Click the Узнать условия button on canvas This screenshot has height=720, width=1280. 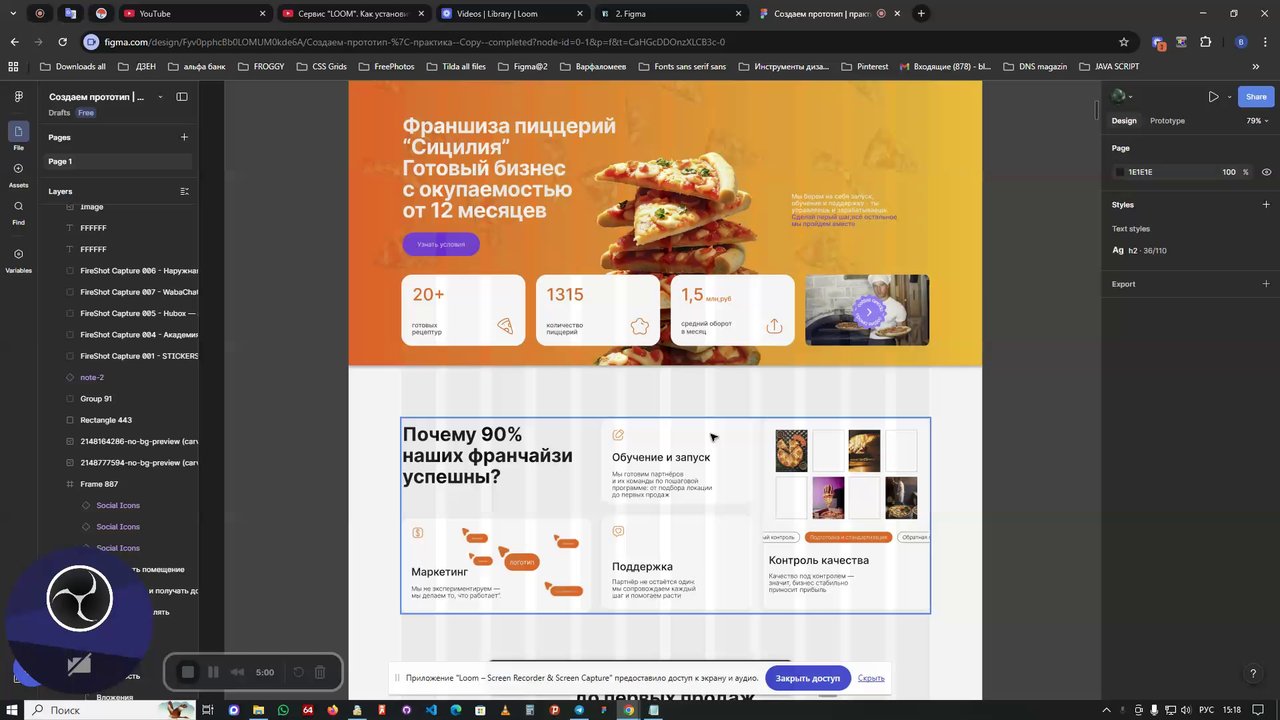click(x=441, y=244)
